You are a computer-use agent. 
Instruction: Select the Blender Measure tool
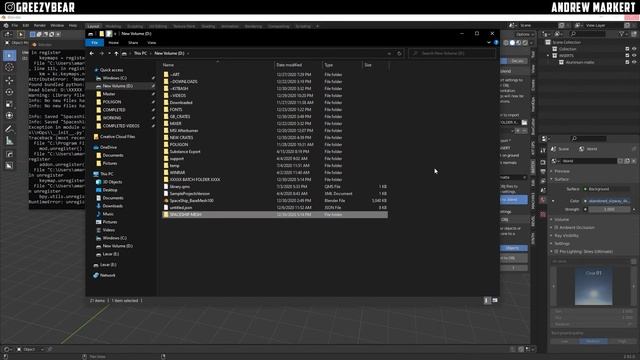click(9, 141)
